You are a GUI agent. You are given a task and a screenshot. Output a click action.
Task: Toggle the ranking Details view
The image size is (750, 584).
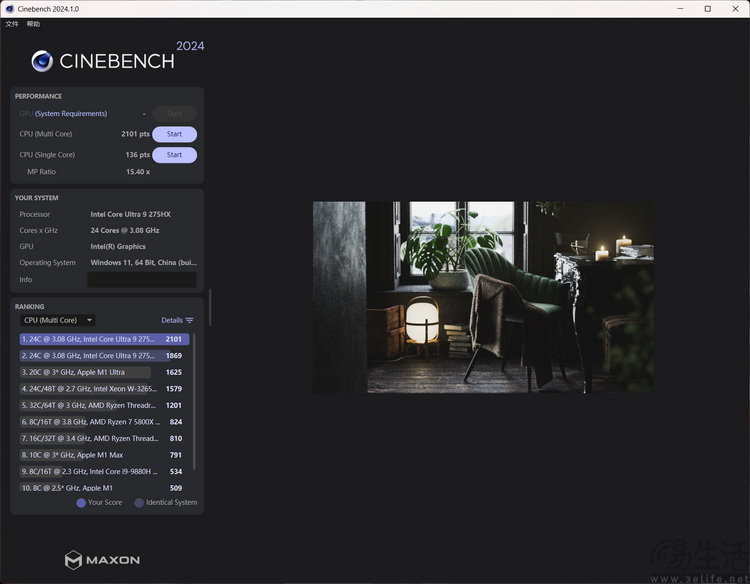pyautogui.click(x=172, y=320)
